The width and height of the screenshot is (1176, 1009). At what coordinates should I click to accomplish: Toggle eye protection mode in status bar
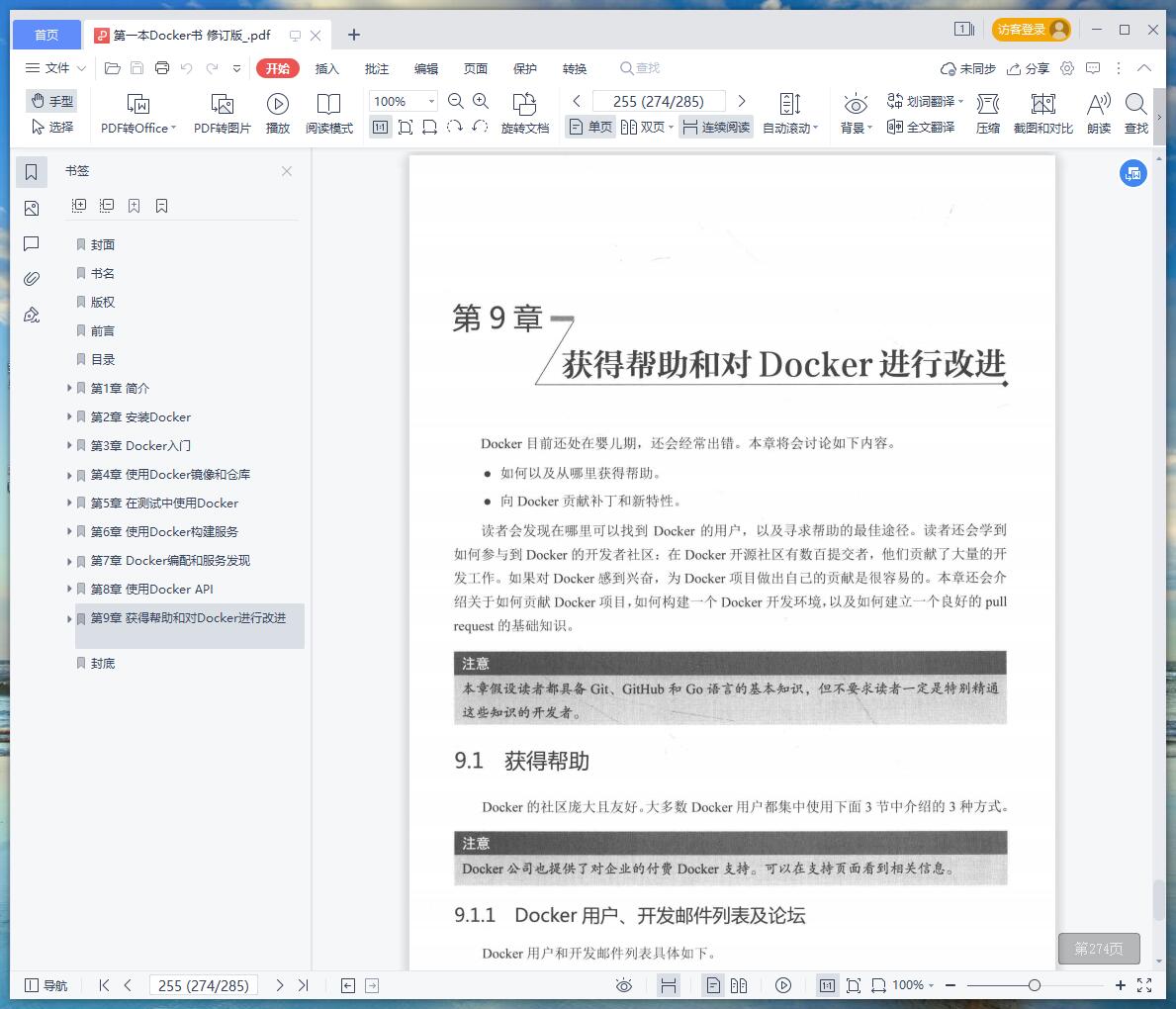click(624, 985)
